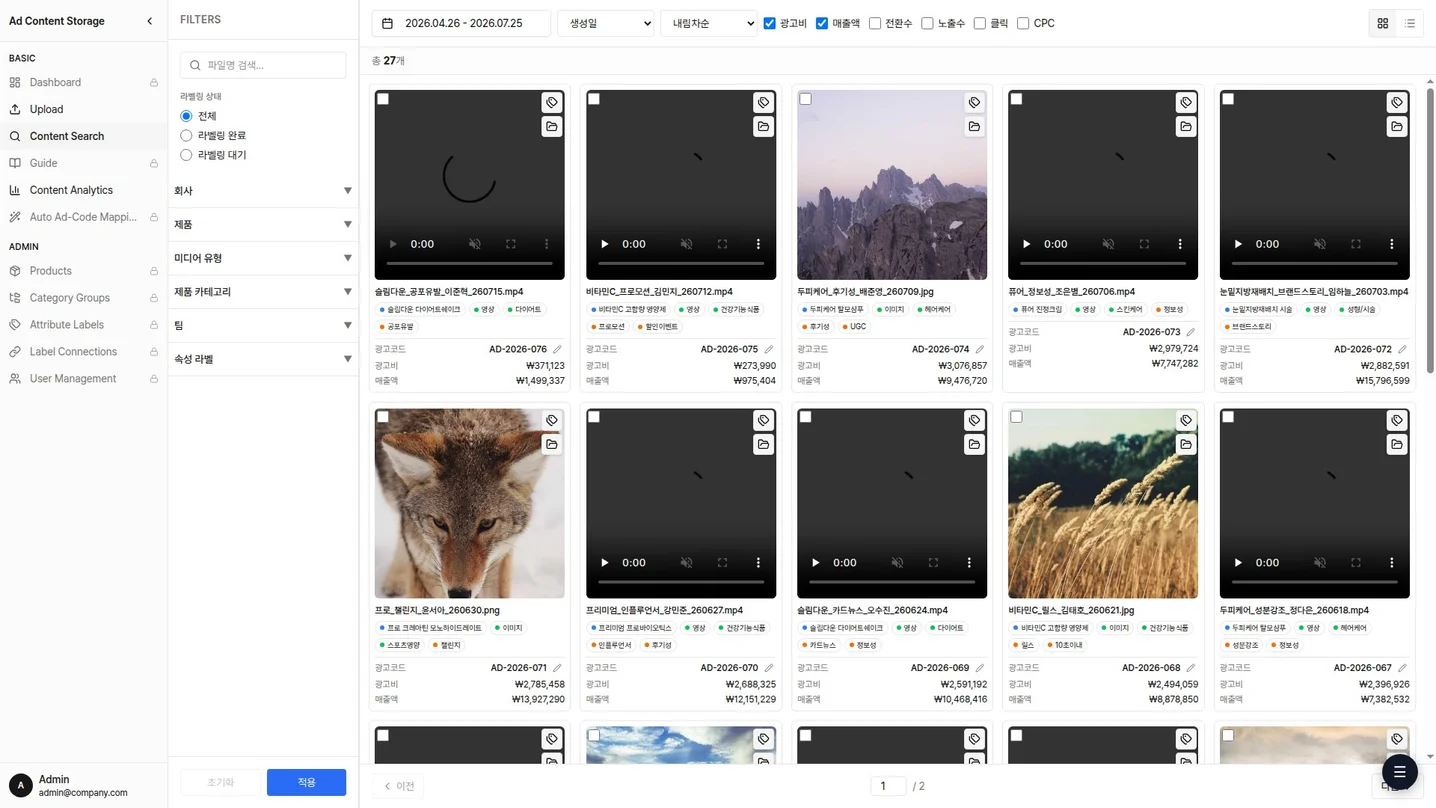This screenshot has width=1436, height=808.
Task: Open the Upload page
Action: tap(83, 109)
